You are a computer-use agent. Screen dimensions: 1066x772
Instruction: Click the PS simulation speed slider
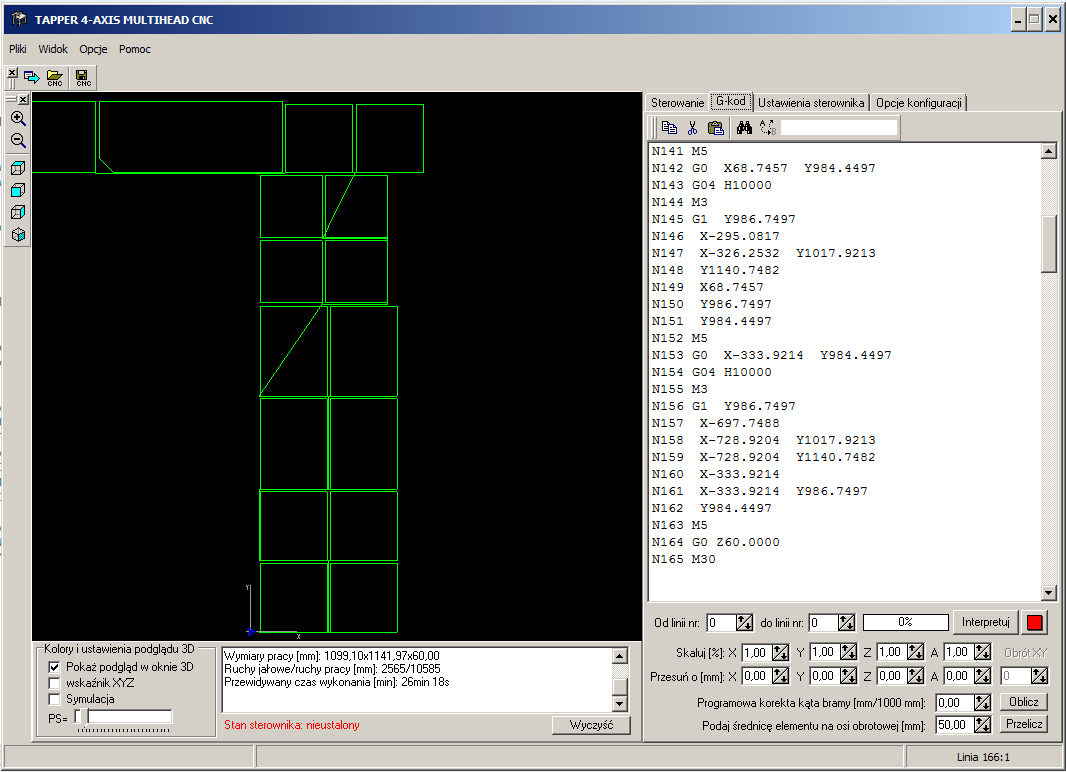click(124, 717)
